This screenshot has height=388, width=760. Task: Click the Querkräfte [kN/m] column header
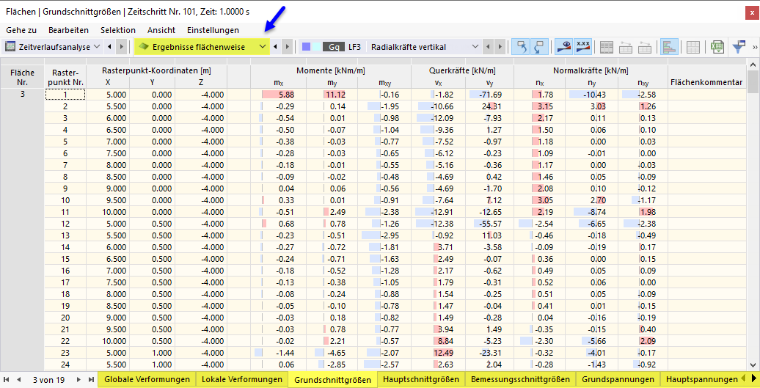pyautogui.click(x=462, y=70)
